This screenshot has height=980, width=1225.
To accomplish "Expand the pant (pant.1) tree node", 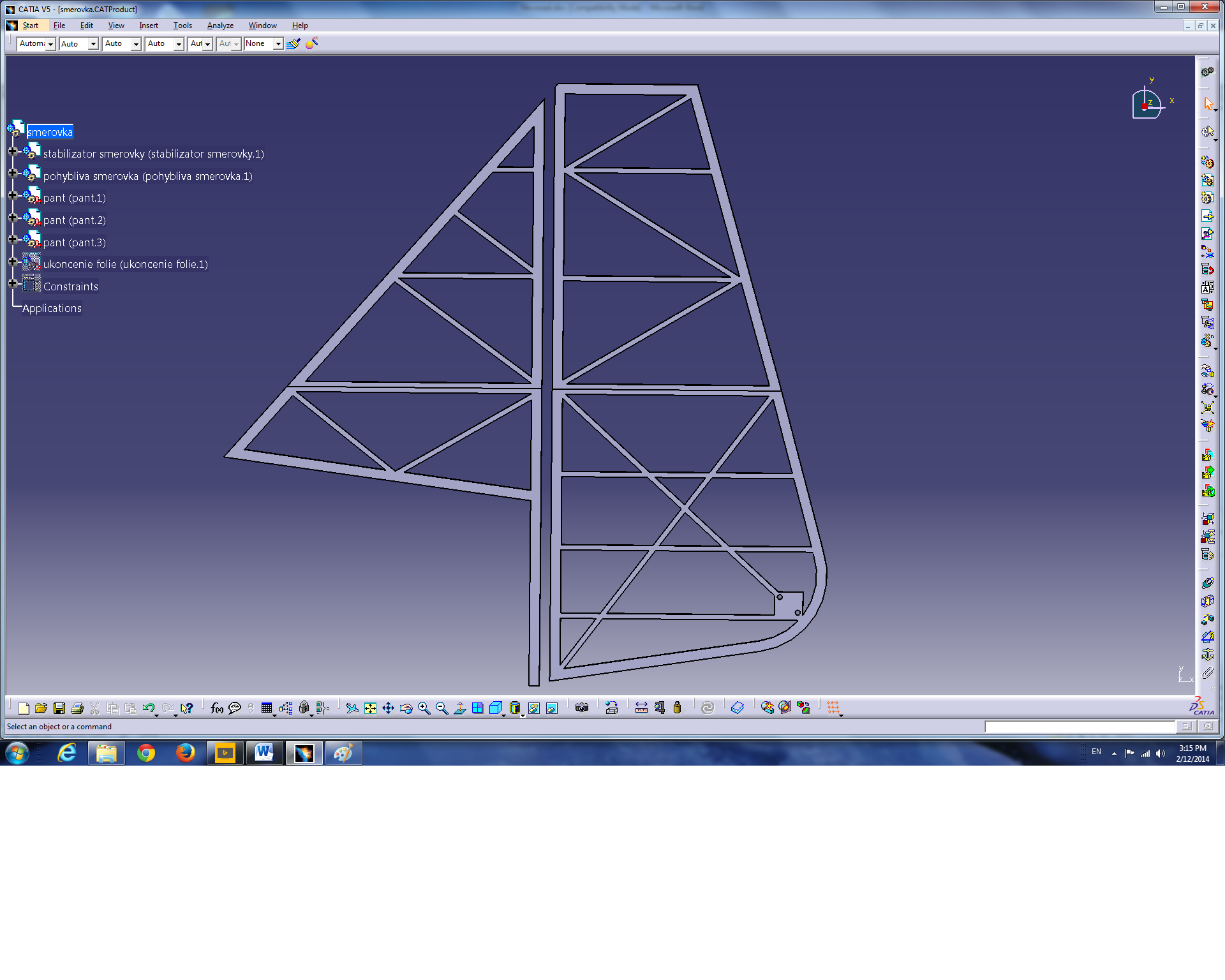I will (x=13, y=195).
